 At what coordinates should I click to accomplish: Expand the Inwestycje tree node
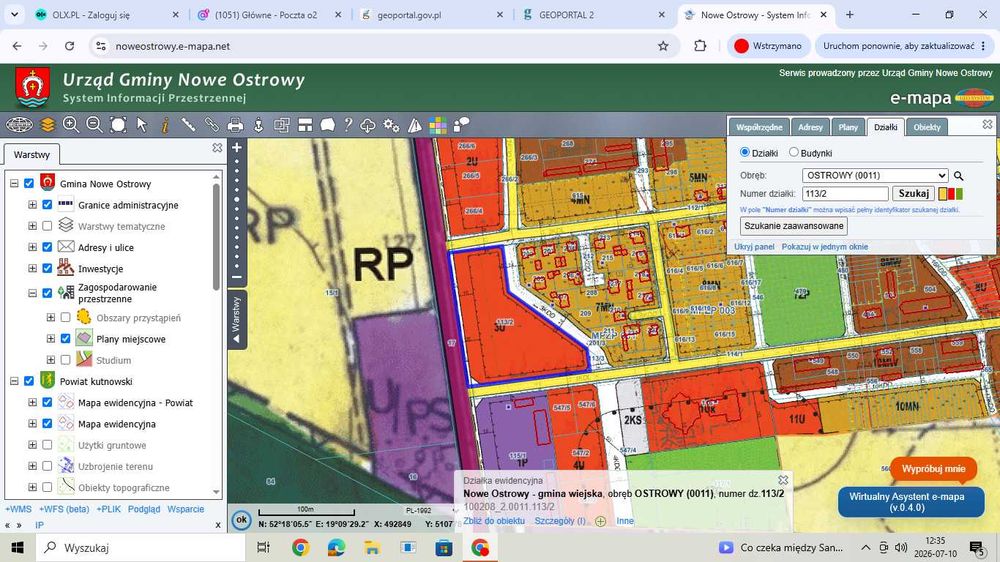pyautogui.click(x=33, y=269)
